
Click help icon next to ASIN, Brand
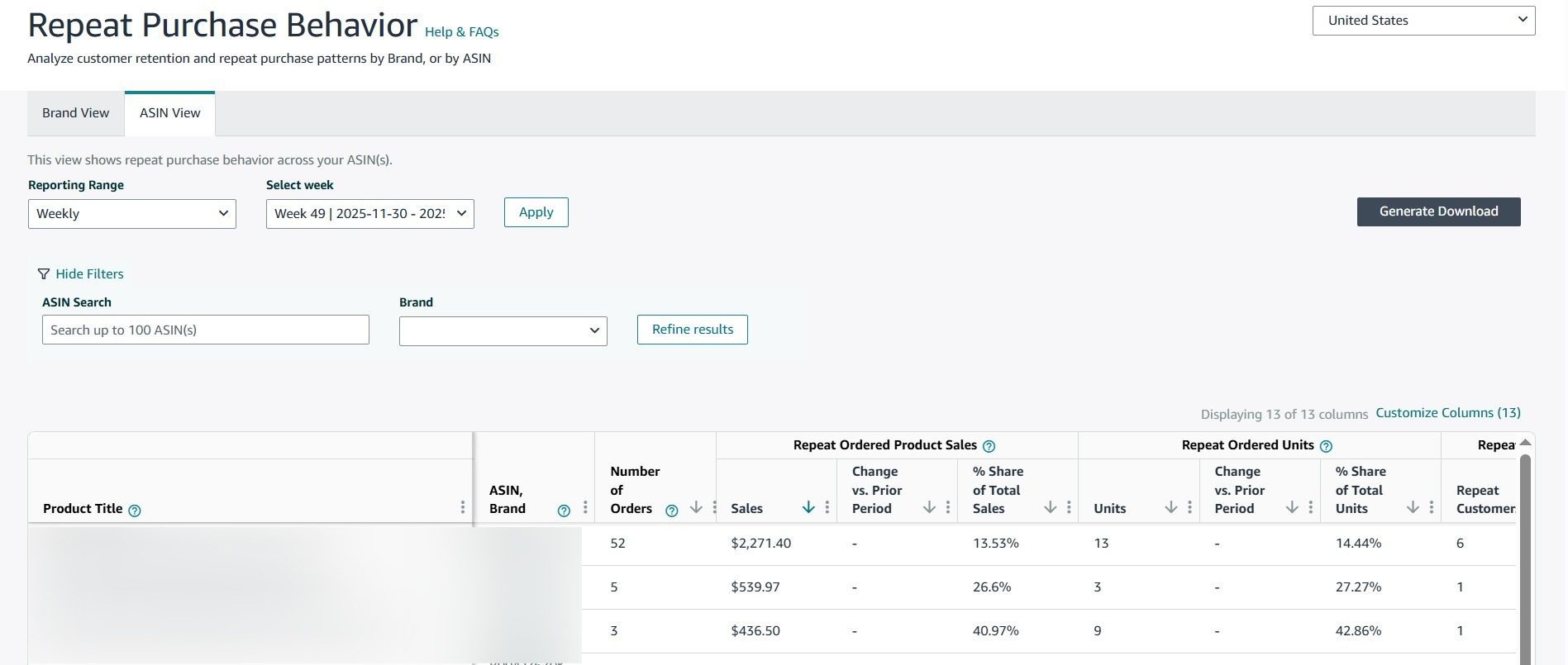coord(564,511)
